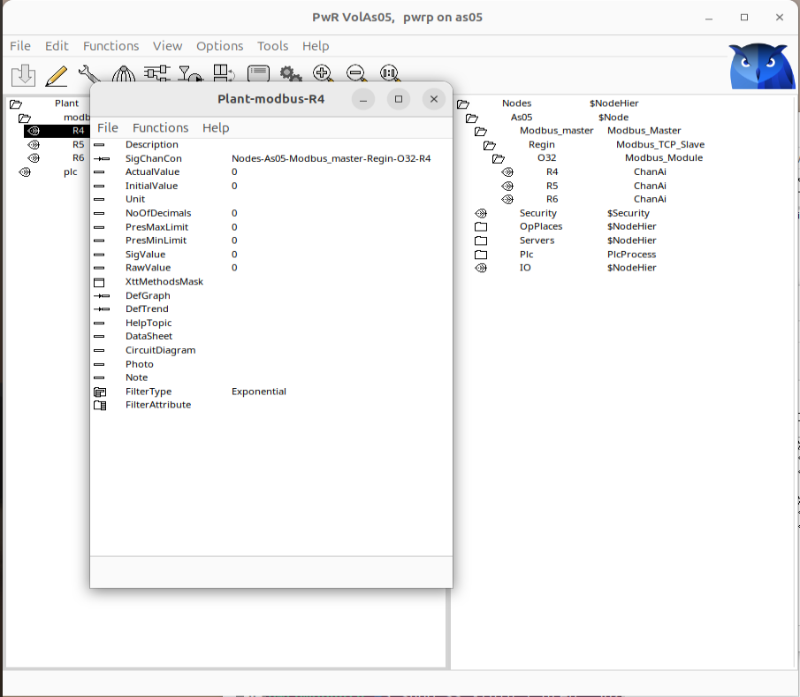This screenshot has height=697, width=800.
Task: Click the funnel with play icon
Action: click(x=190, y=74)
